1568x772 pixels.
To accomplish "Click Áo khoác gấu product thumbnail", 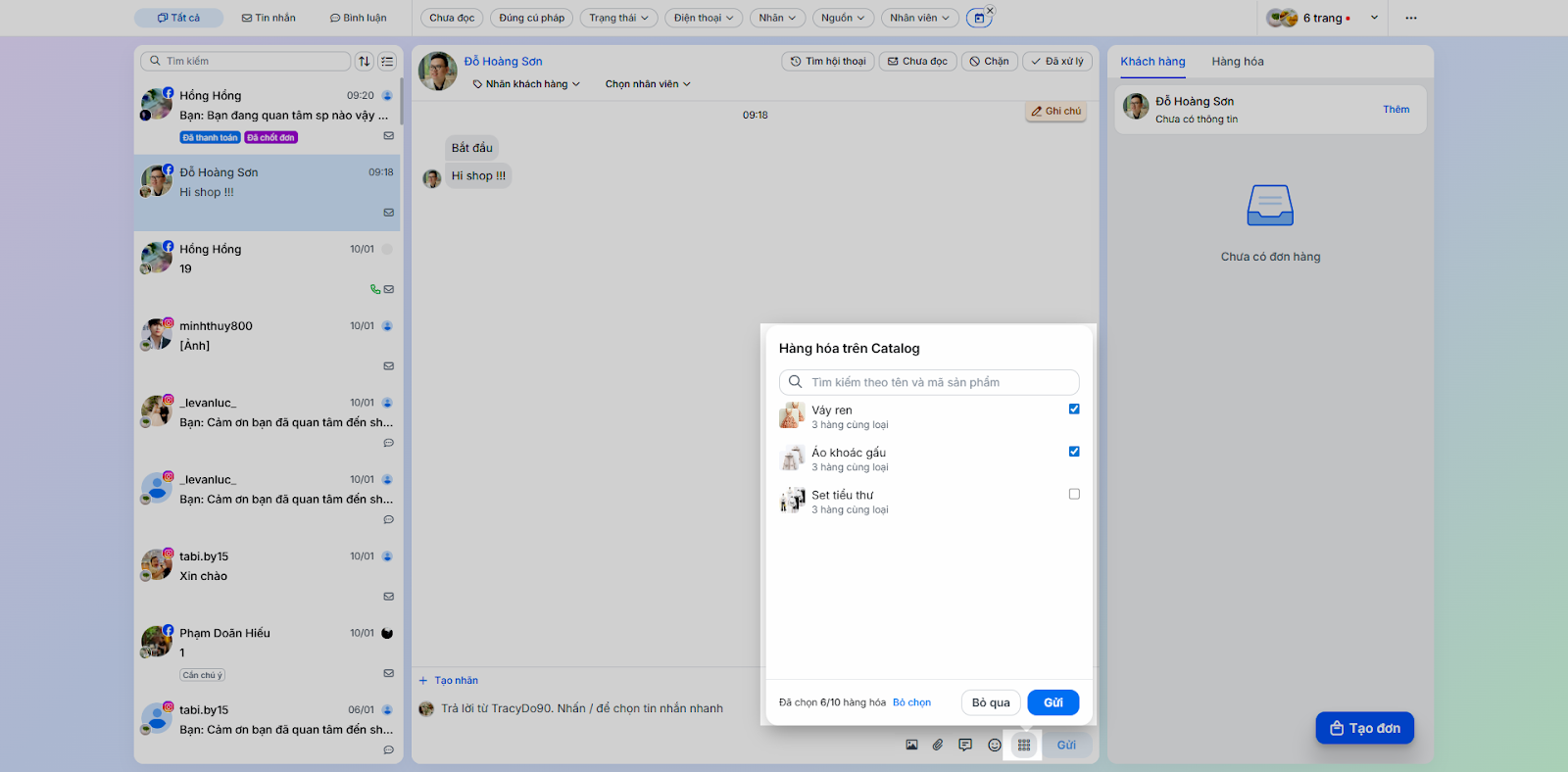I will coord(792,458).
